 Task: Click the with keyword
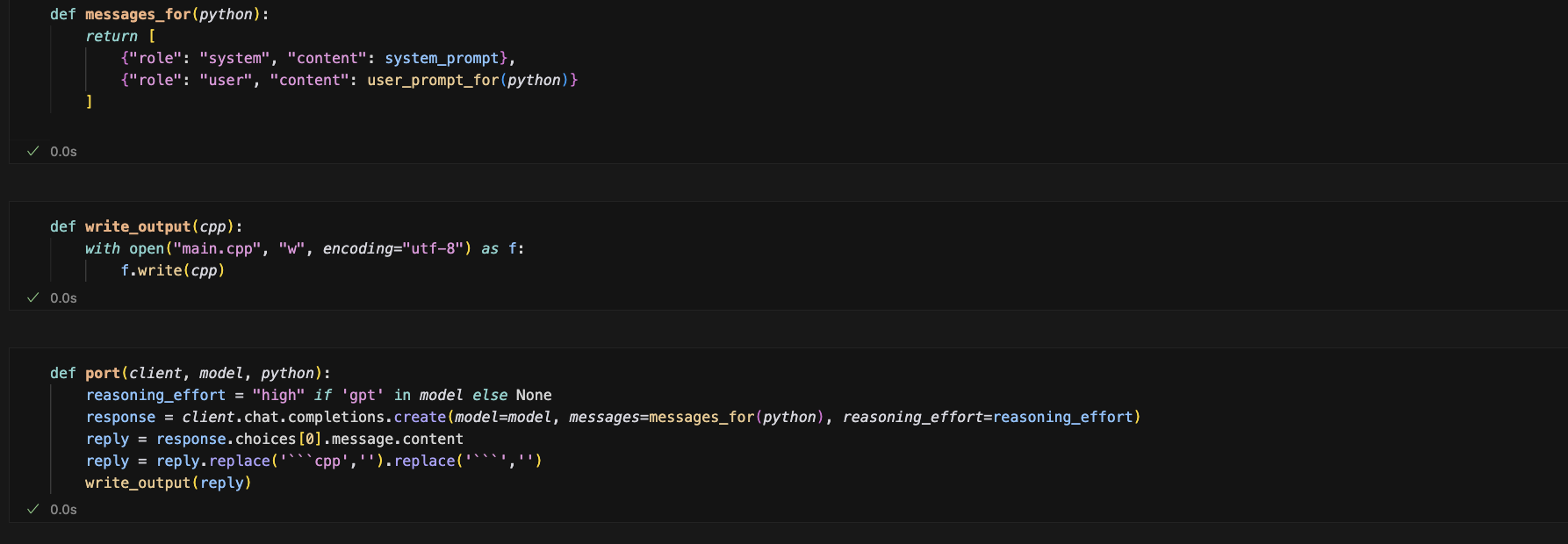click(x=103, y=248)
